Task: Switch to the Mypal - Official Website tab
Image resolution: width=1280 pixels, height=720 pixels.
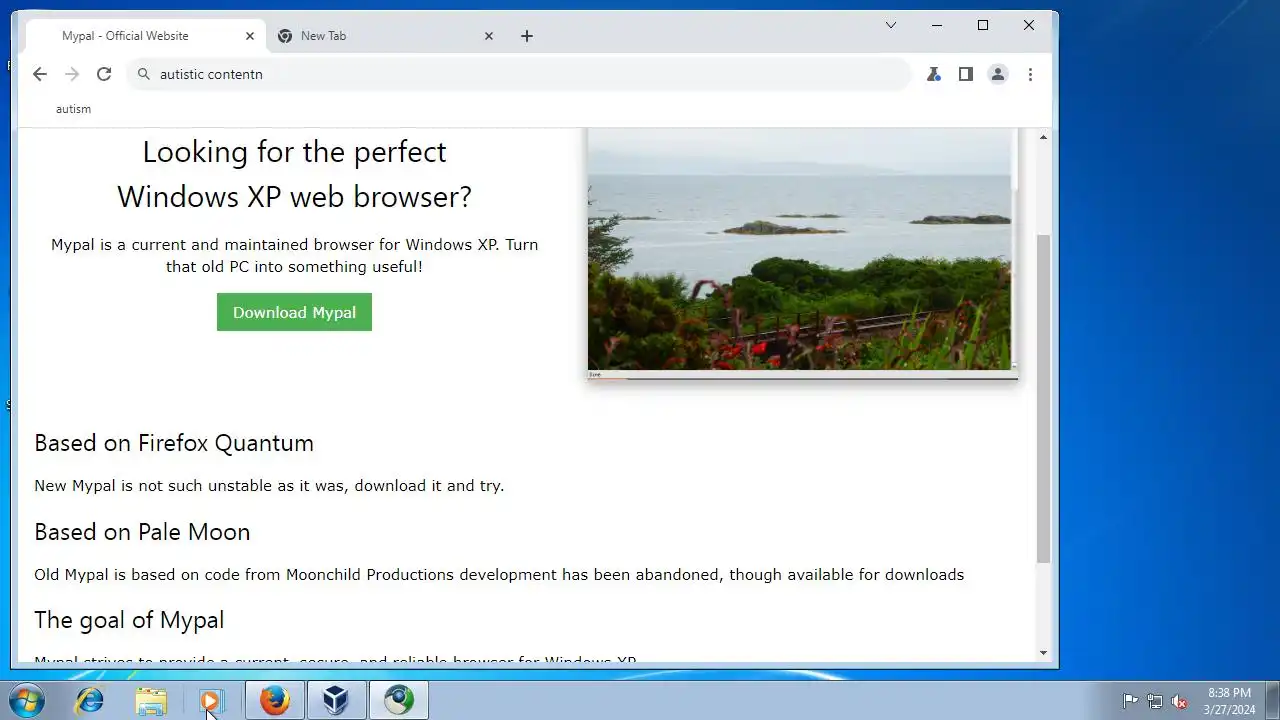Action: pos(146,36)
